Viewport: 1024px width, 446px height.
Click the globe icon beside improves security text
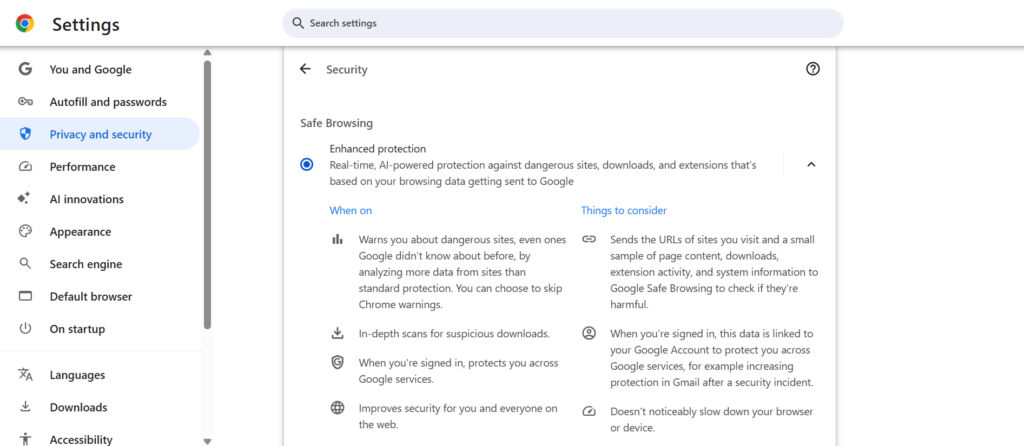click(x=337, y=408)
